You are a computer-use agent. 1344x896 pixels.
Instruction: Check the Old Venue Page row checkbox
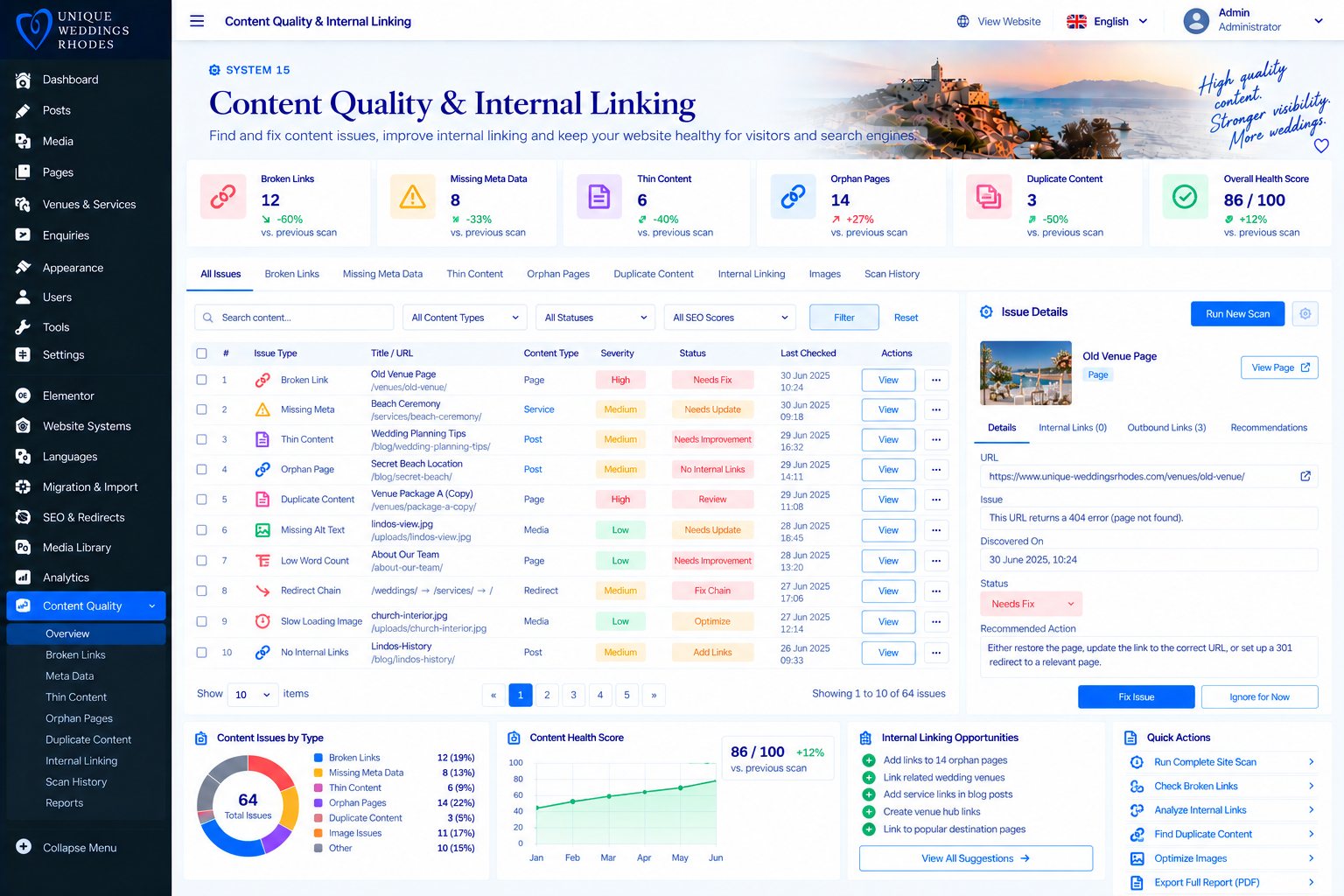point(202,380)
